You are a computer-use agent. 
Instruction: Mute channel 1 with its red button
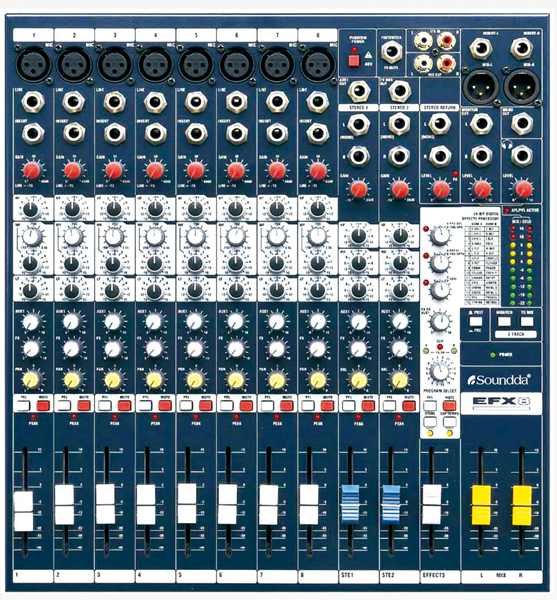43,406
